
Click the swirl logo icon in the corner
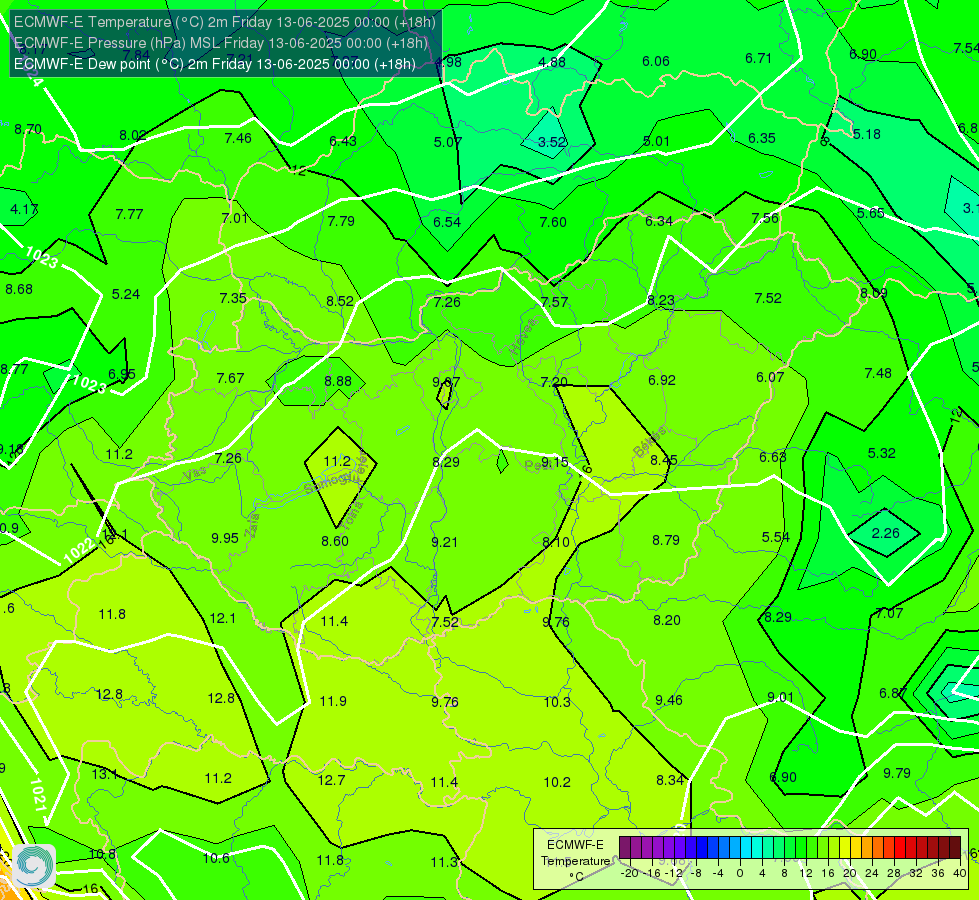click(33, 866)
